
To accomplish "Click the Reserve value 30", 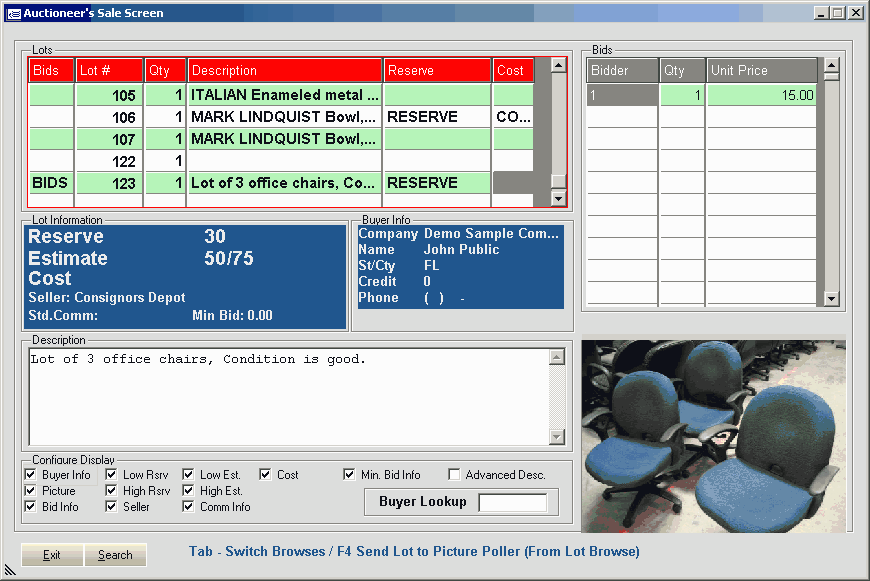I will coord(215,237).
